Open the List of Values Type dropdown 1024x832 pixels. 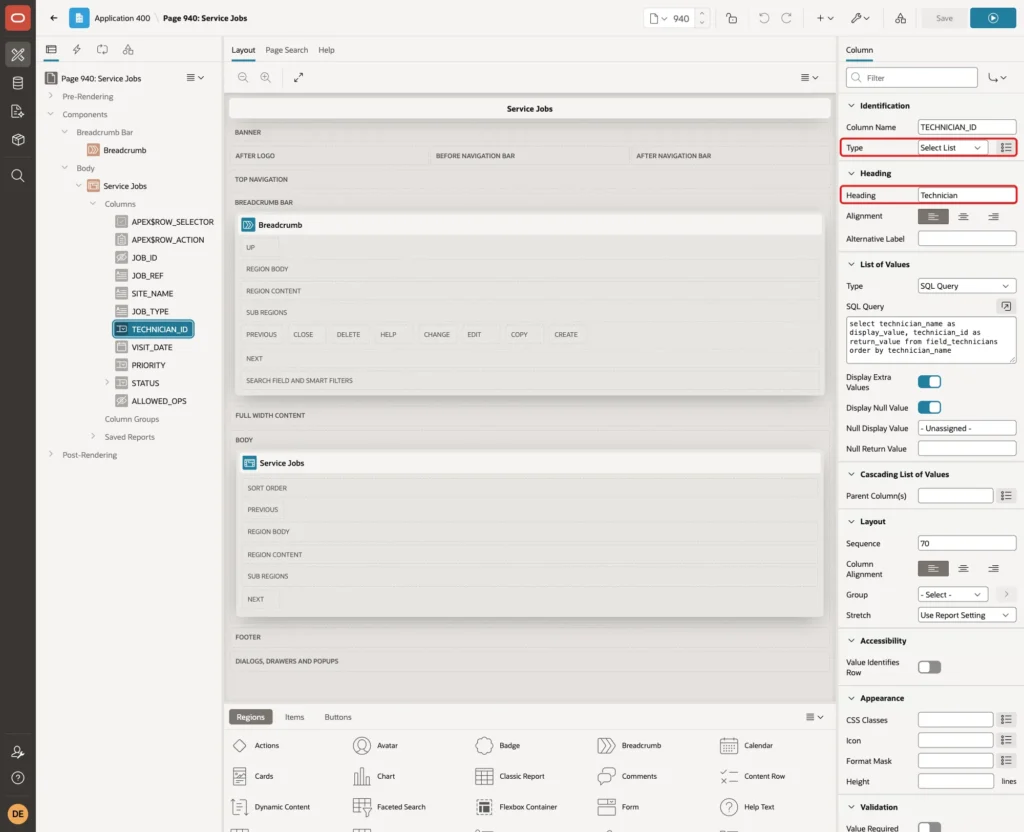point(967,286)
